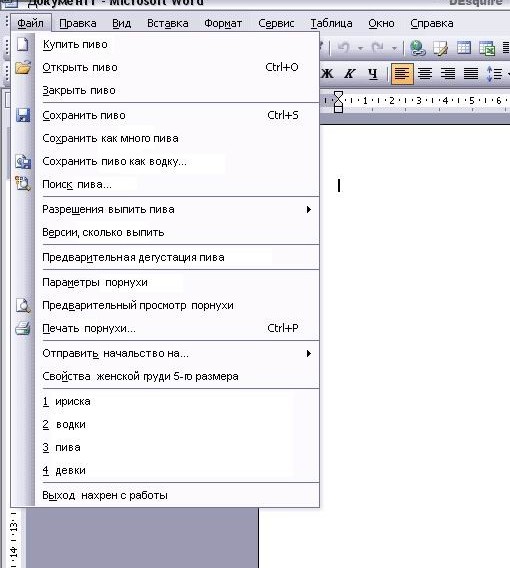This screenshot has width=510, height=568.
Task: Expand the Undo history dropdown arrow
Action: coord(360,48)
